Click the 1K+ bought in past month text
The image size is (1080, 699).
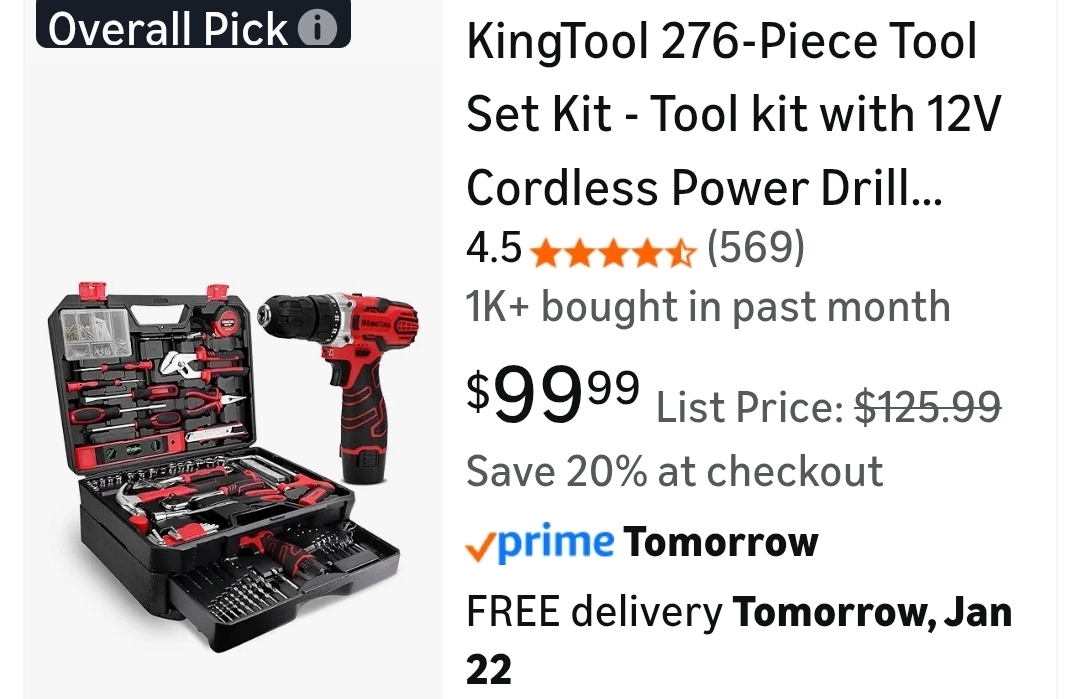point(708,306)
